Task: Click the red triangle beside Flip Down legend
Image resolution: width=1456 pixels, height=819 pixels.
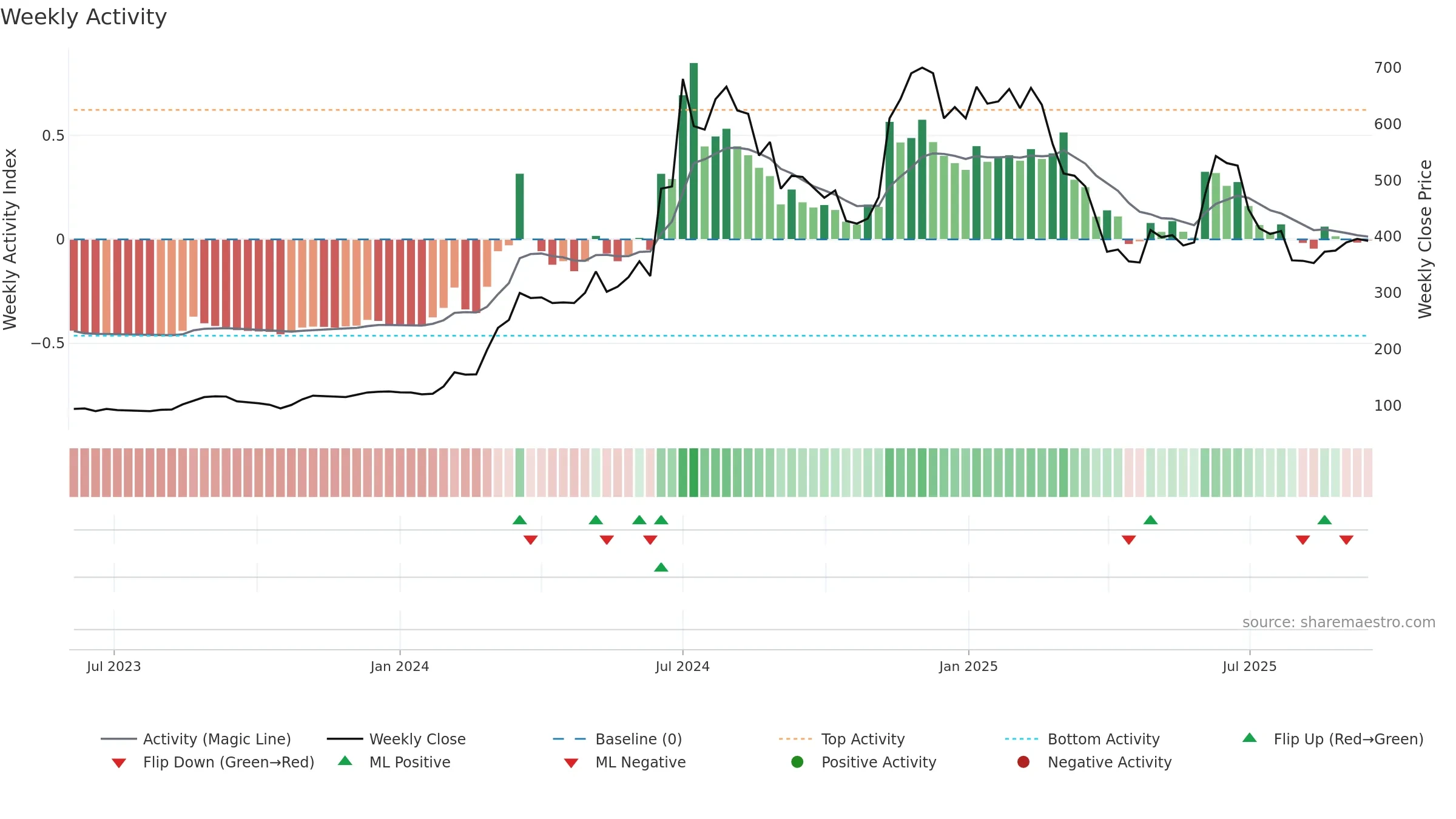Action: [119, 763]
